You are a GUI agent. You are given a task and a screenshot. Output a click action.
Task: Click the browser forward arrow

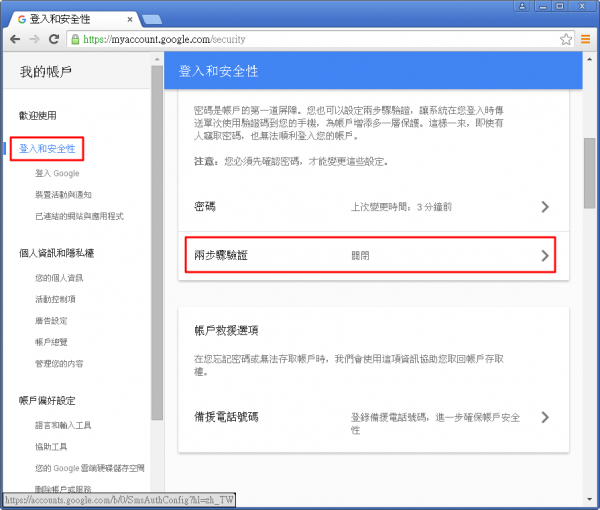click(x=36, y=39)
